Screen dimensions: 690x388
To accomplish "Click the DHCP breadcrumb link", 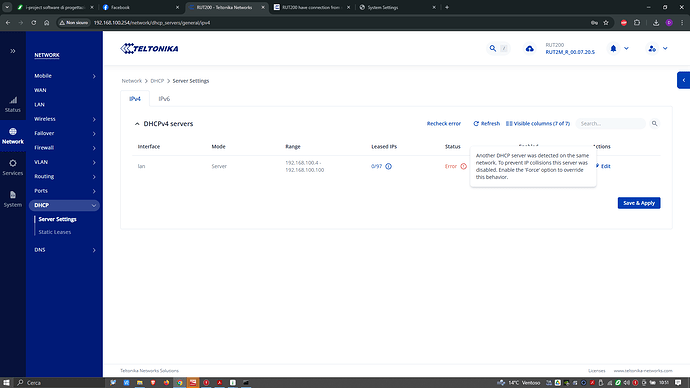I will [157, 81].
